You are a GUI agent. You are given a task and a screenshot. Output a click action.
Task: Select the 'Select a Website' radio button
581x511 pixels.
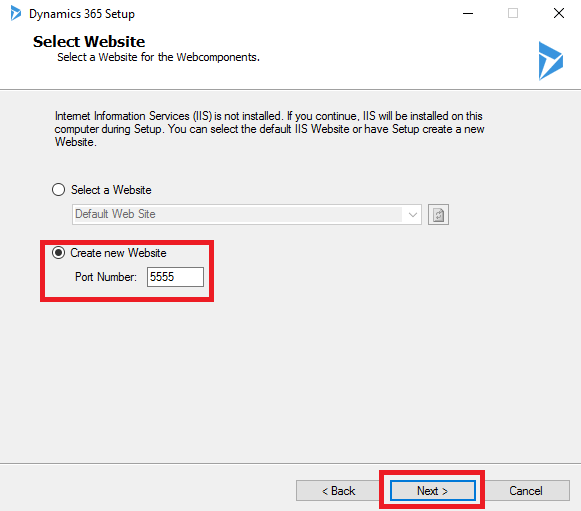pos(59,190)
